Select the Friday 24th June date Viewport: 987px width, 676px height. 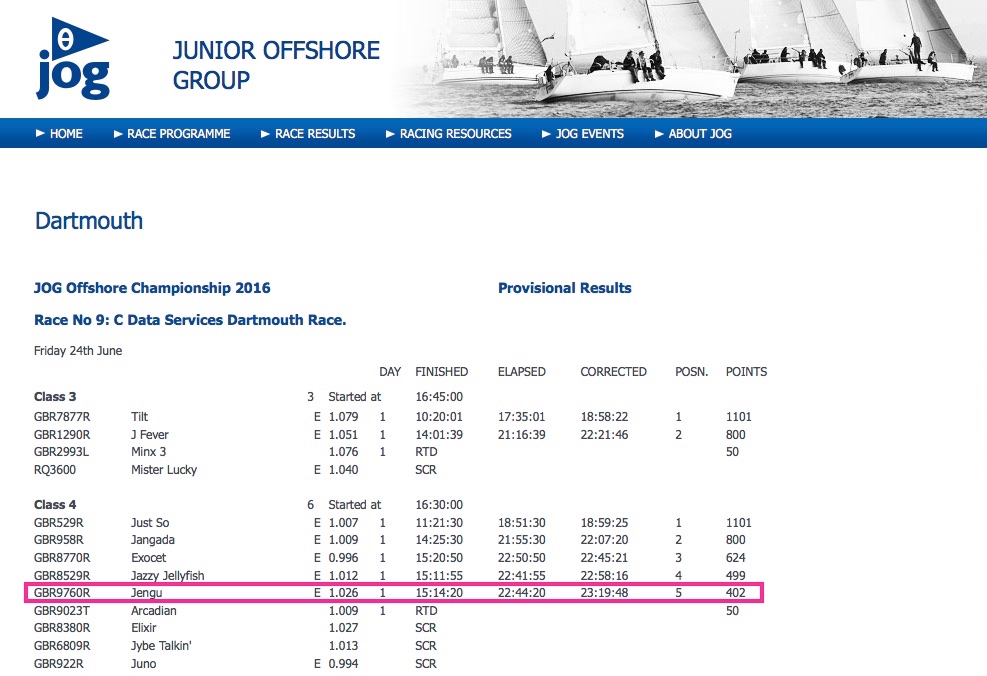(78, 351)
